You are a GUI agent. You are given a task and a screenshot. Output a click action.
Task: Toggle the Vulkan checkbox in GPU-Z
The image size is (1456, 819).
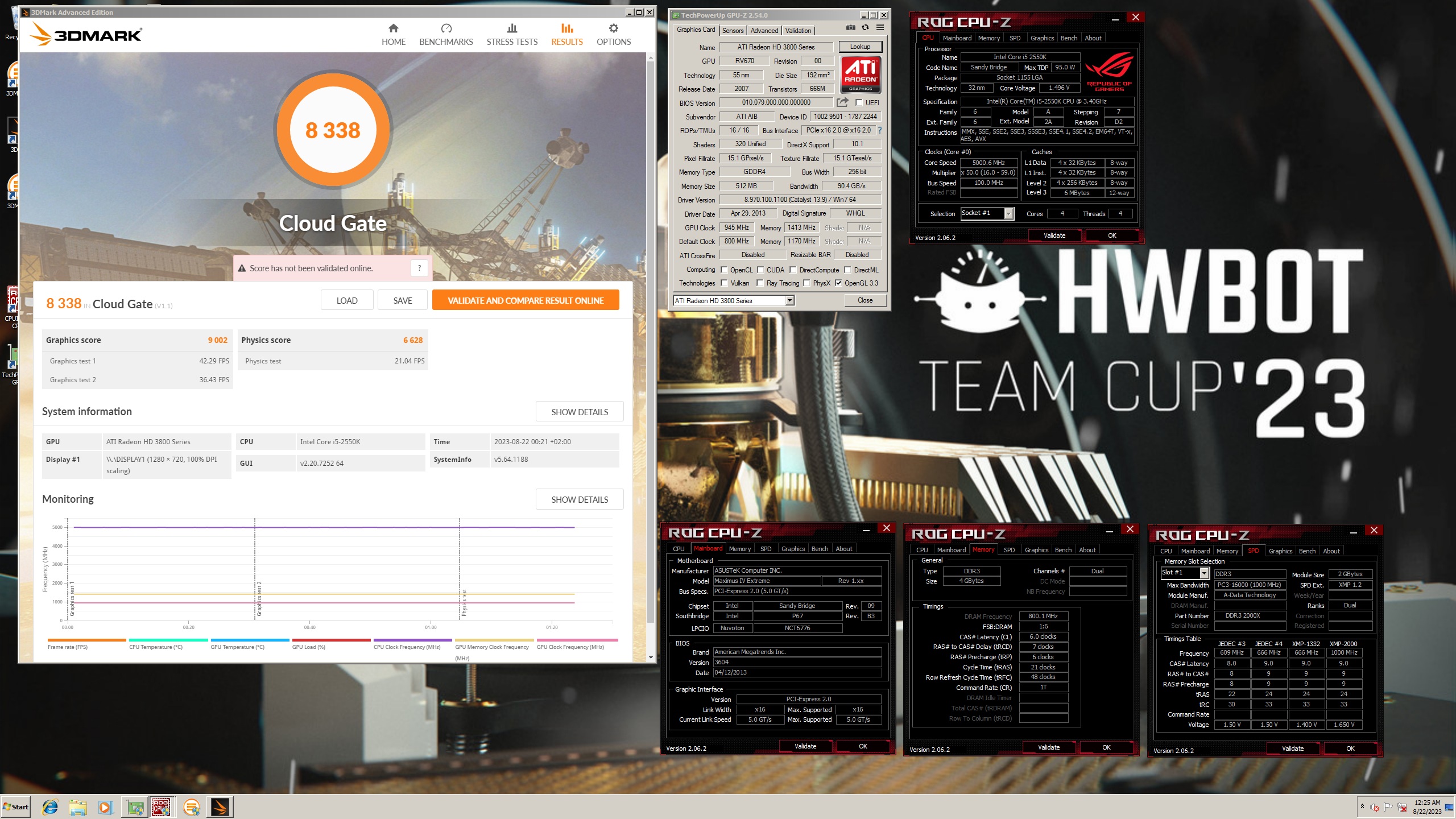click(x=724, y=283)
